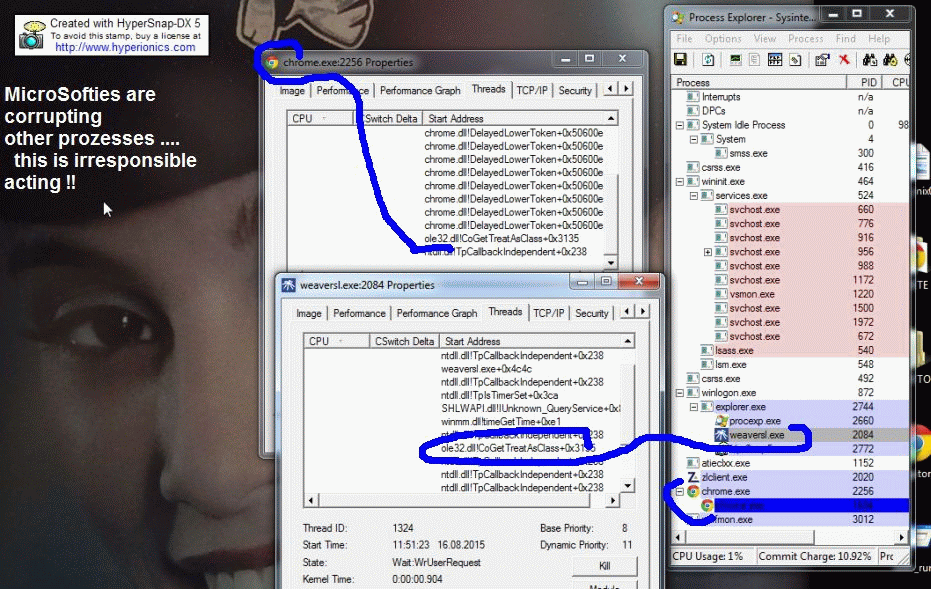Click the greyed Show Process Tree toolbar icon

pyautogui.click(x=755, y=59)
